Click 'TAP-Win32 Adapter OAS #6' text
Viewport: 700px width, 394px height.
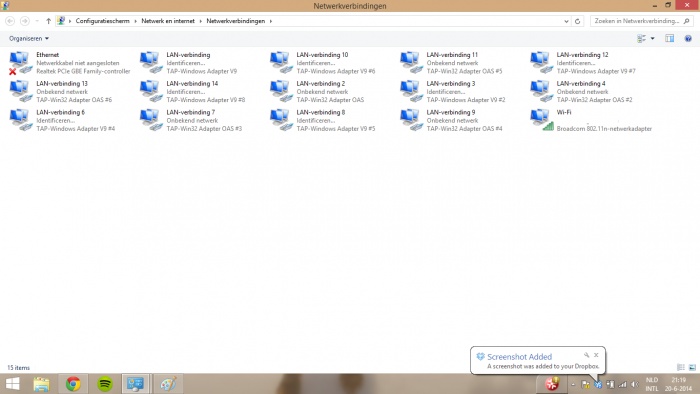(74, 100)
